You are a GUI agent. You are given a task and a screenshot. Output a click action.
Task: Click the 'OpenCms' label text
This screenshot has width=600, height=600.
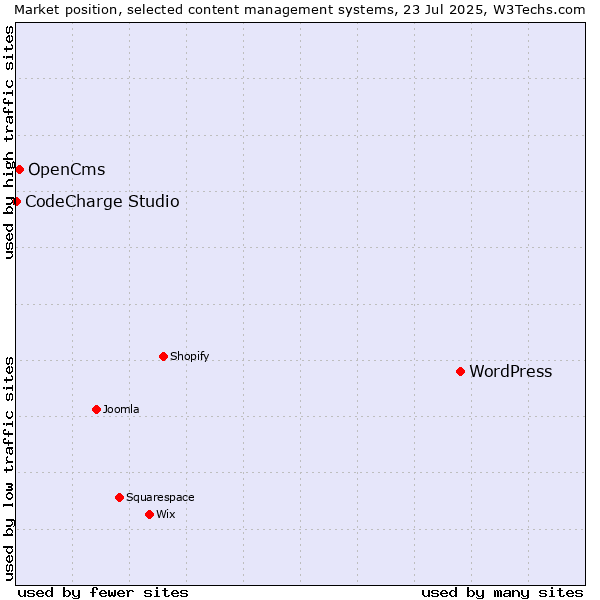(x=67, y=170)
